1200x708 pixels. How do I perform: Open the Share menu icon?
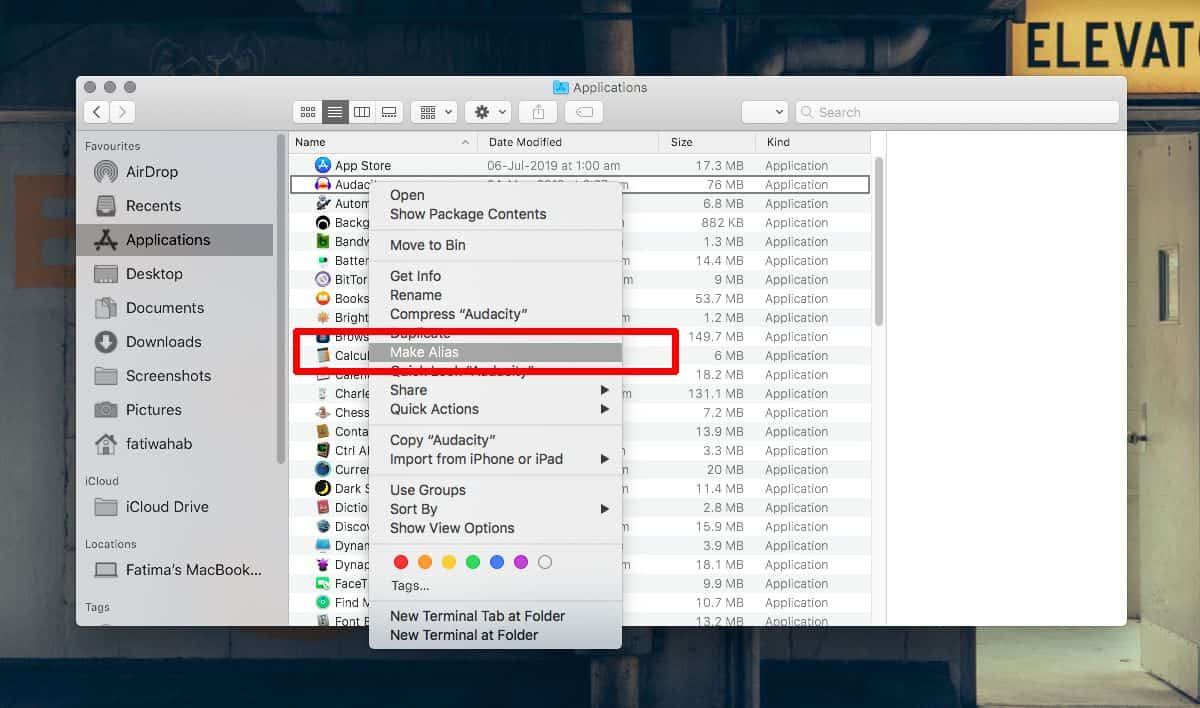pyautogui.click(x=537, y=111)
